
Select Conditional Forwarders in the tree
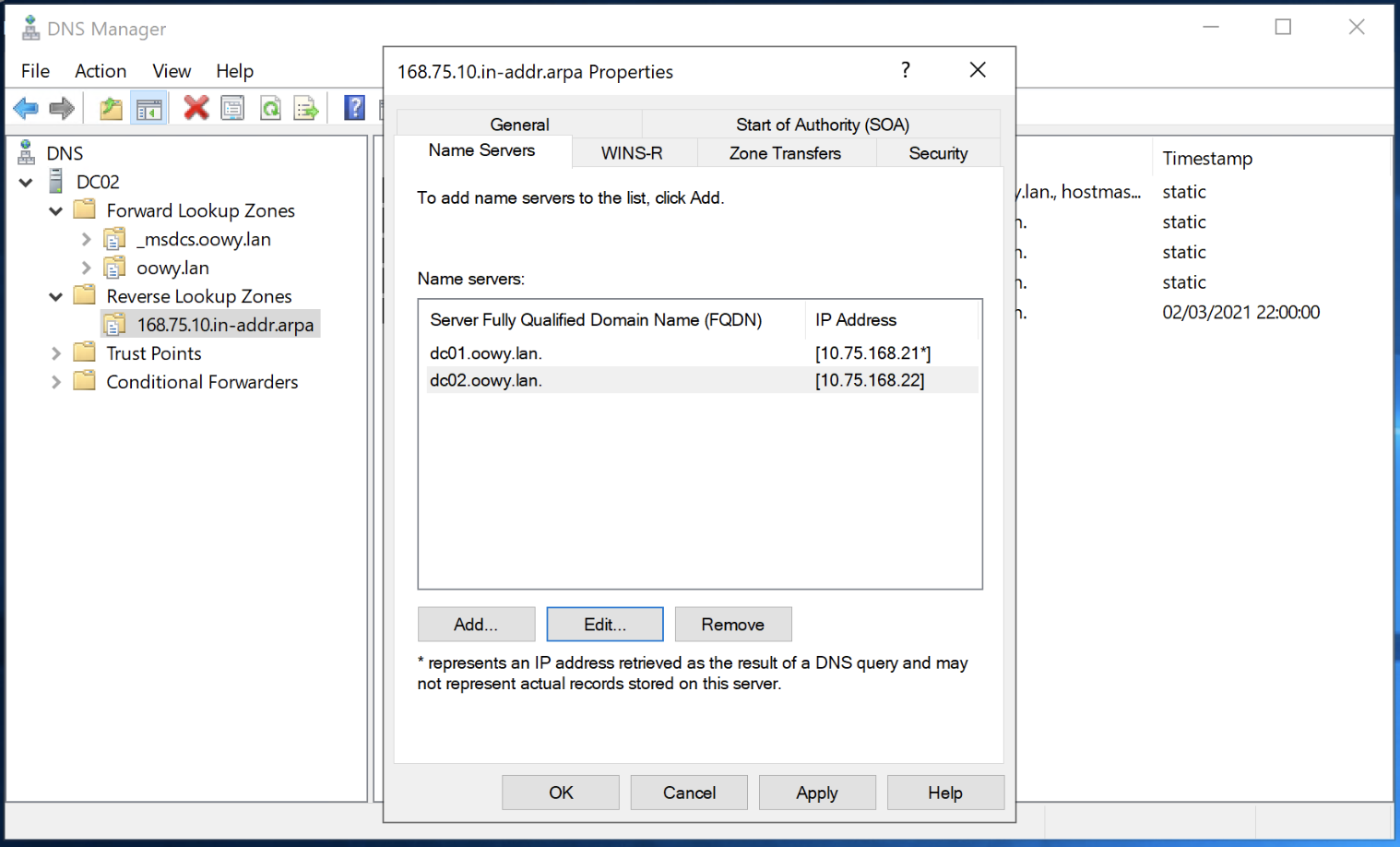coord(202,382)
